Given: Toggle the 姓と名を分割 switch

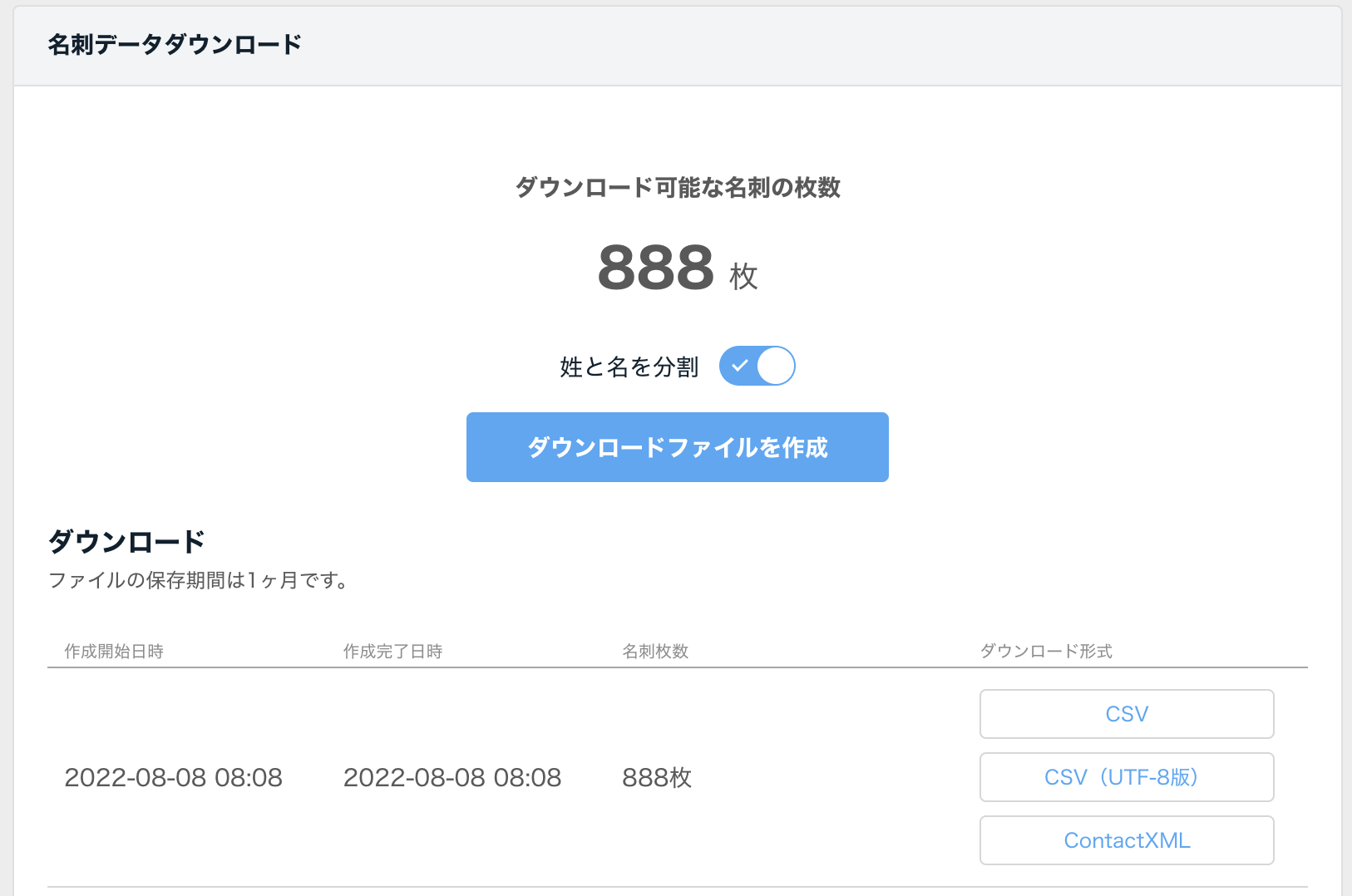Looking at the screenshot, I should [x=757, y=366].
